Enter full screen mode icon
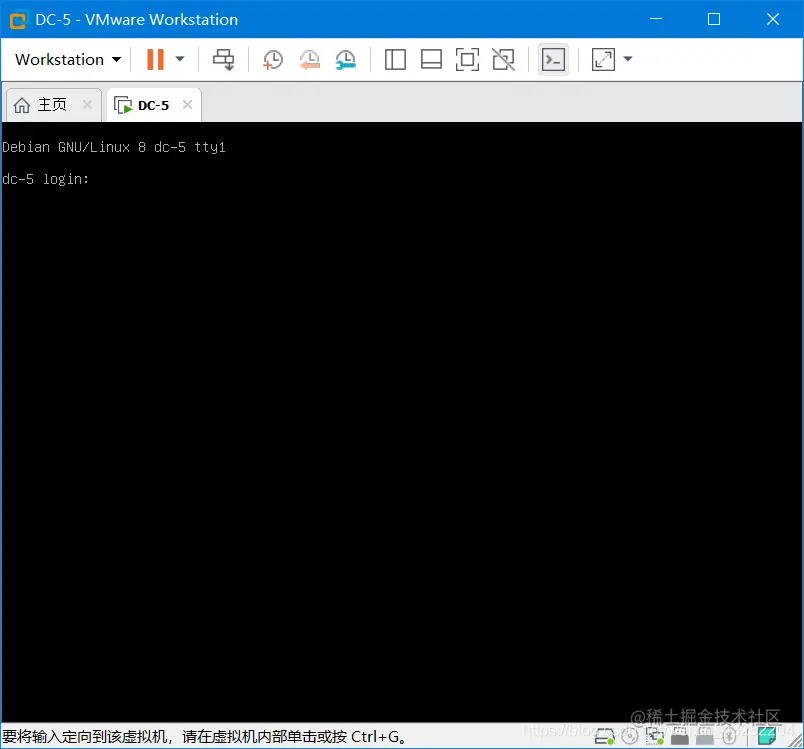This screenshot has height=749, width=804. click(x=468, y=59)
